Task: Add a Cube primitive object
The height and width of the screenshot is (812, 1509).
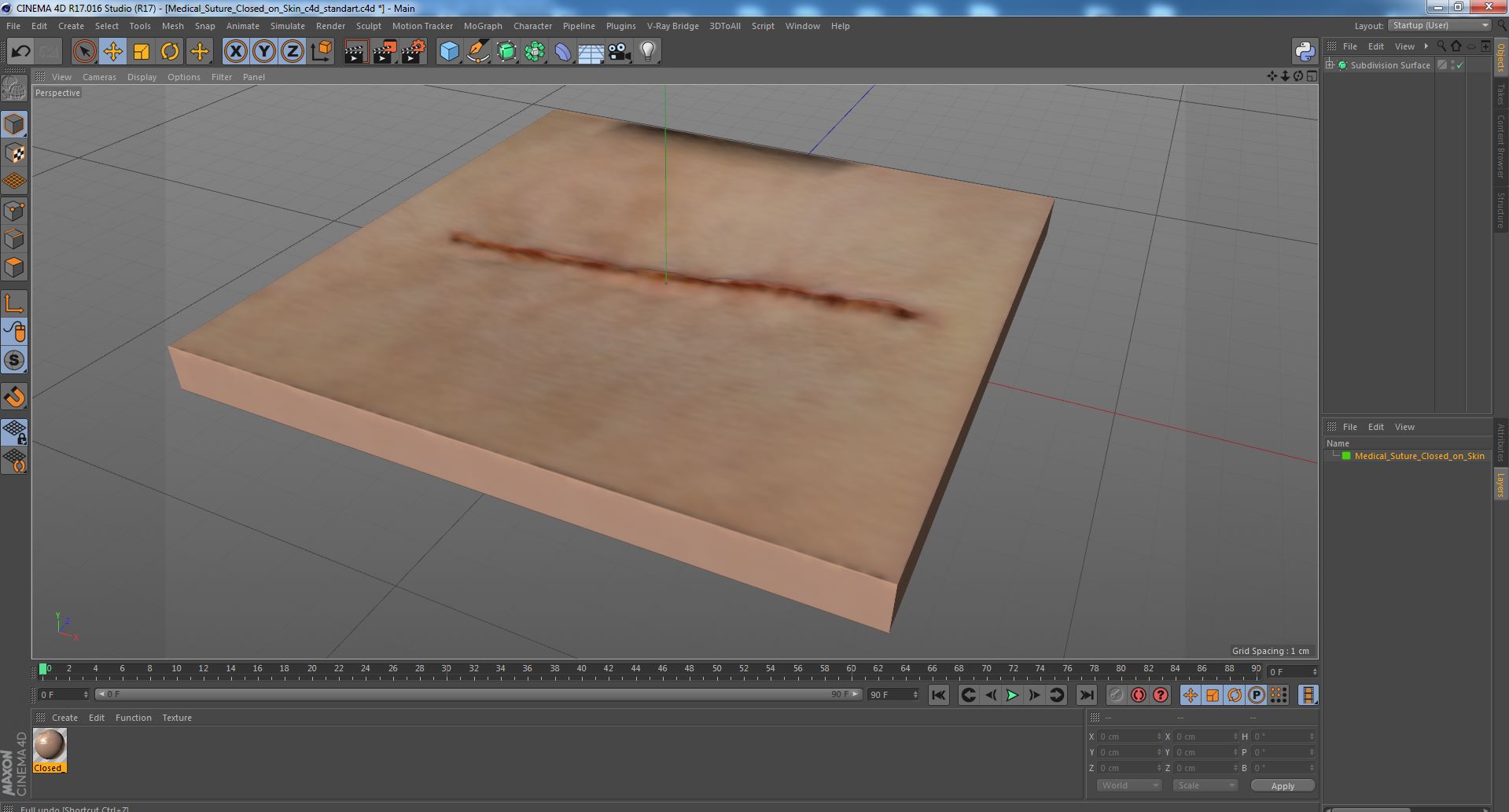Action: click(x=449, y=52)
